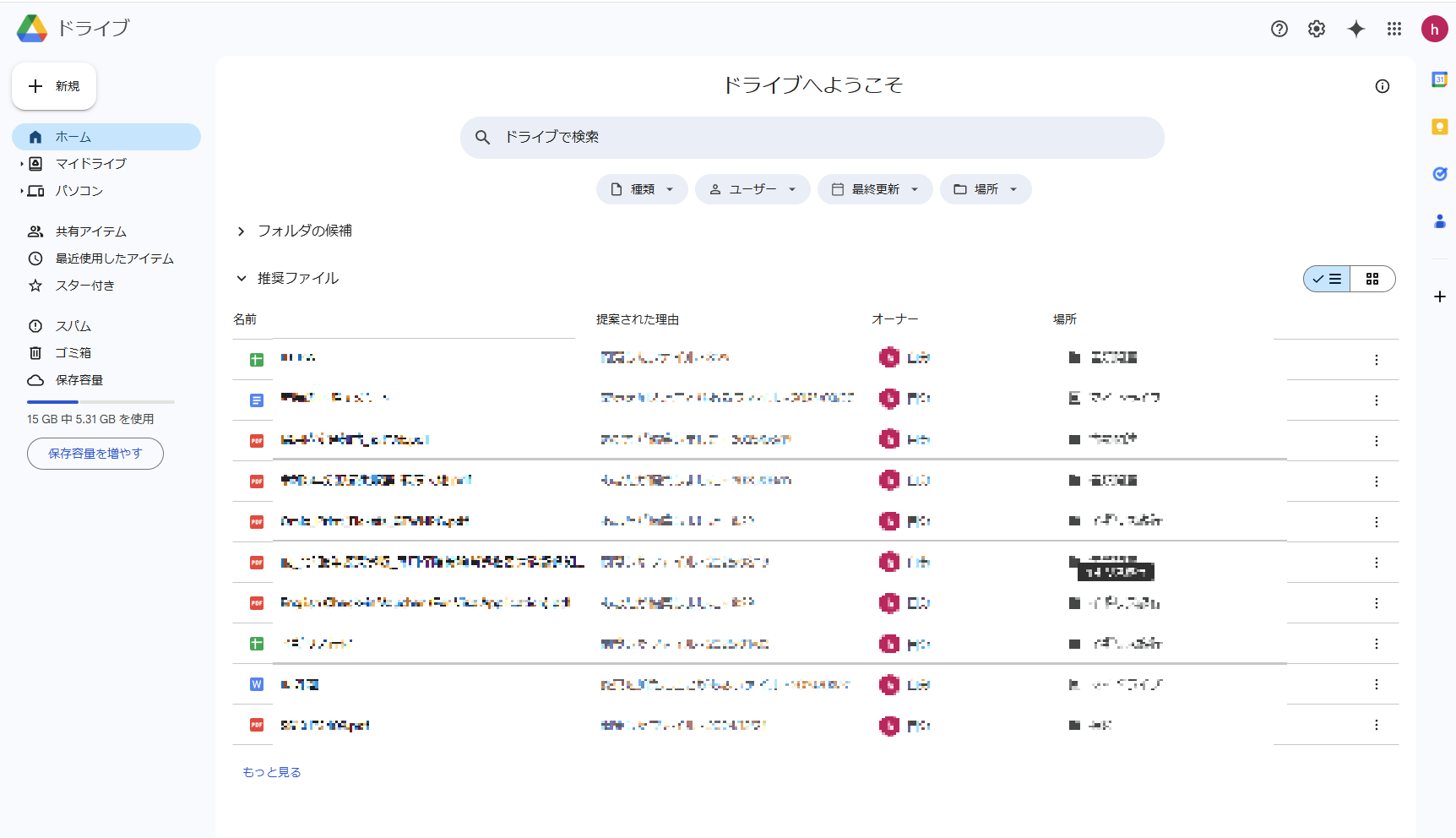Expand the マイドライブ tree arrow
This screenshot has width=1456, height=838.
point(21,164)
